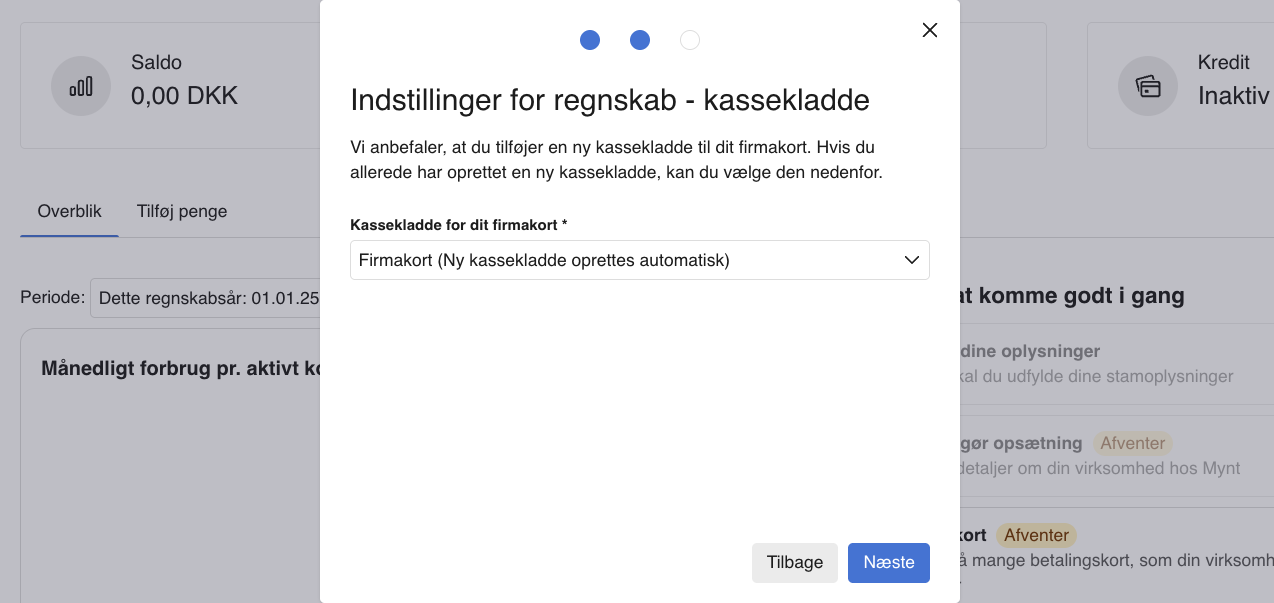Close the kassekladde settings dialog
The width and height of the screenshot is (1274, 603).
click(930, 30)
